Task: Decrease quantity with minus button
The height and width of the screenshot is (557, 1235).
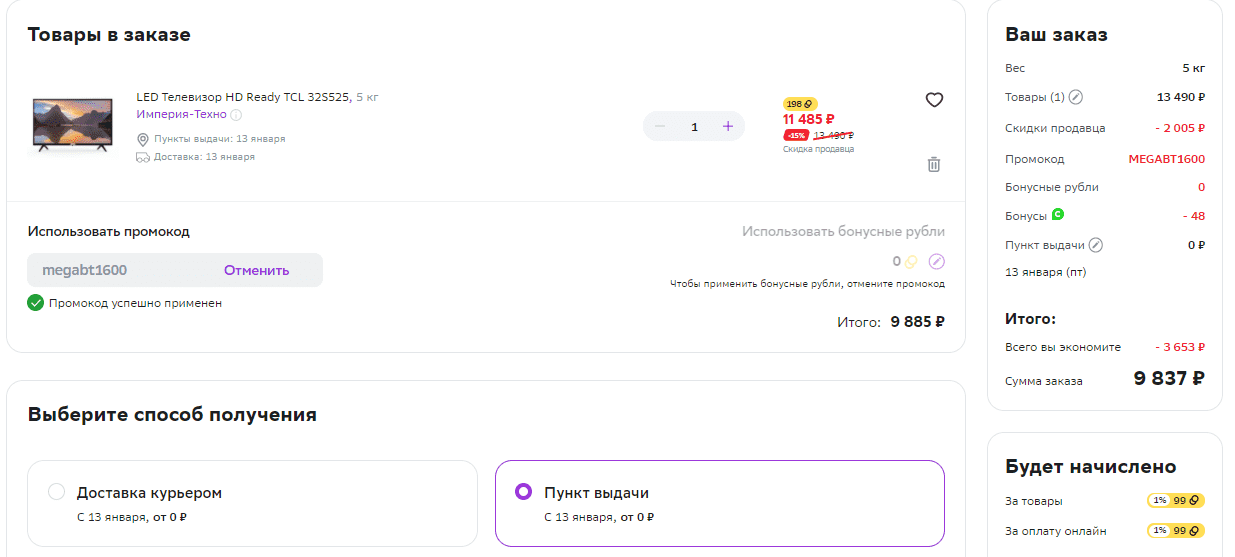Action: click(x=660, y=126)
